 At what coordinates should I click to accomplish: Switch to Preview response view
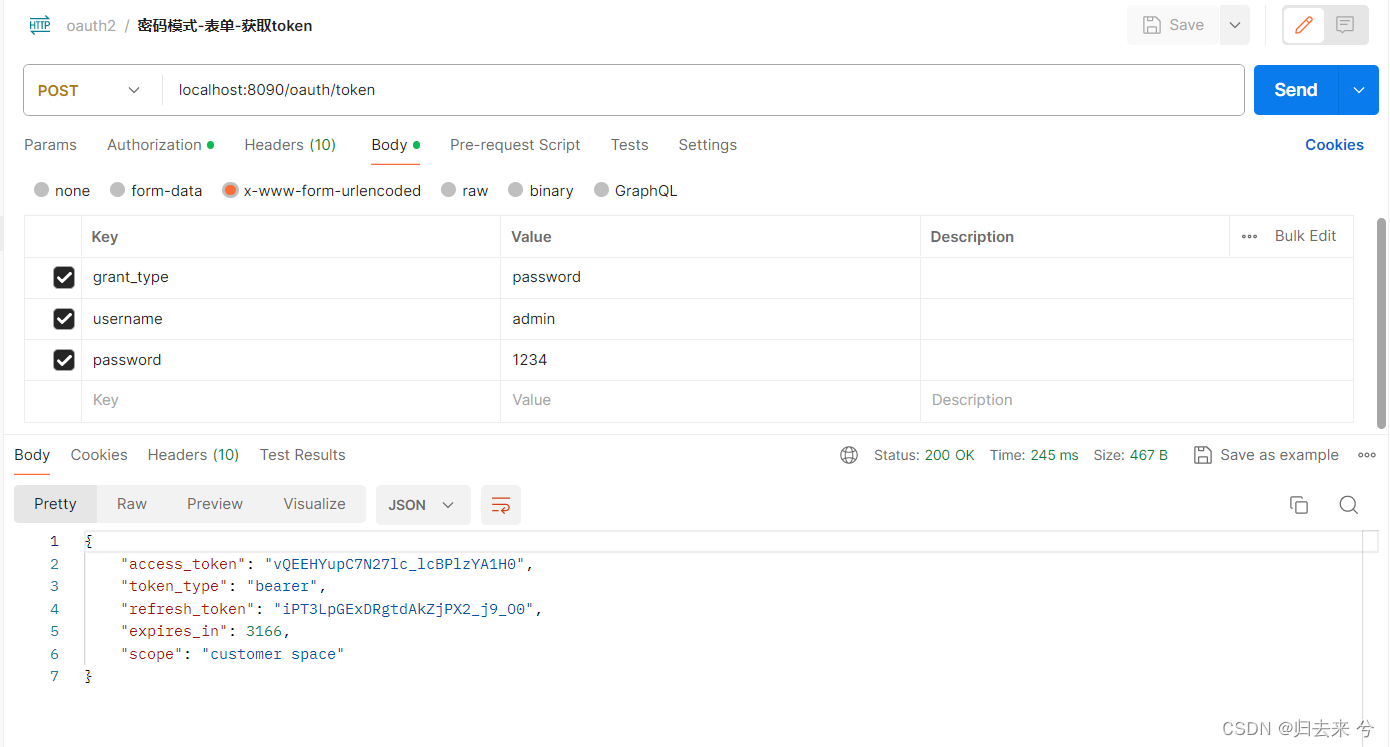tap(215, 504)
